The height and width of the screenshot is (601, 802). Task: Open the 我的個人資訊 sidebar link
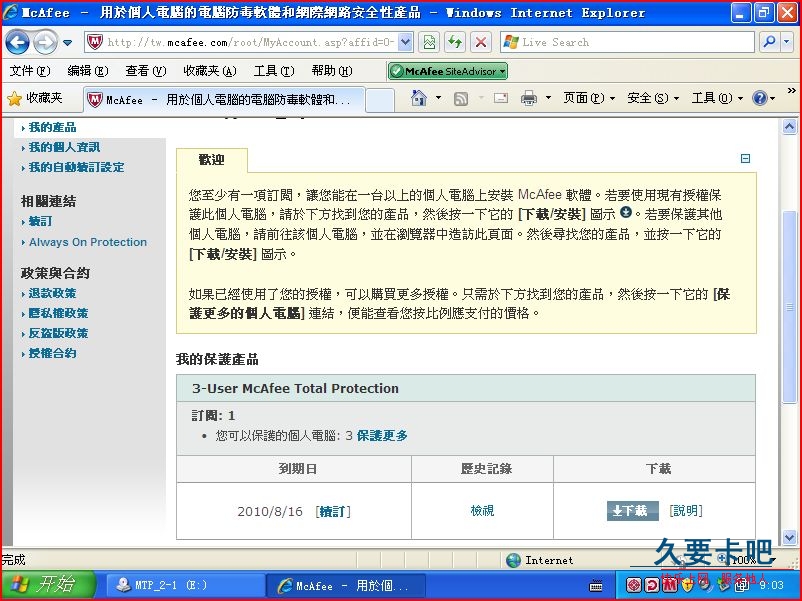(64, 147)
